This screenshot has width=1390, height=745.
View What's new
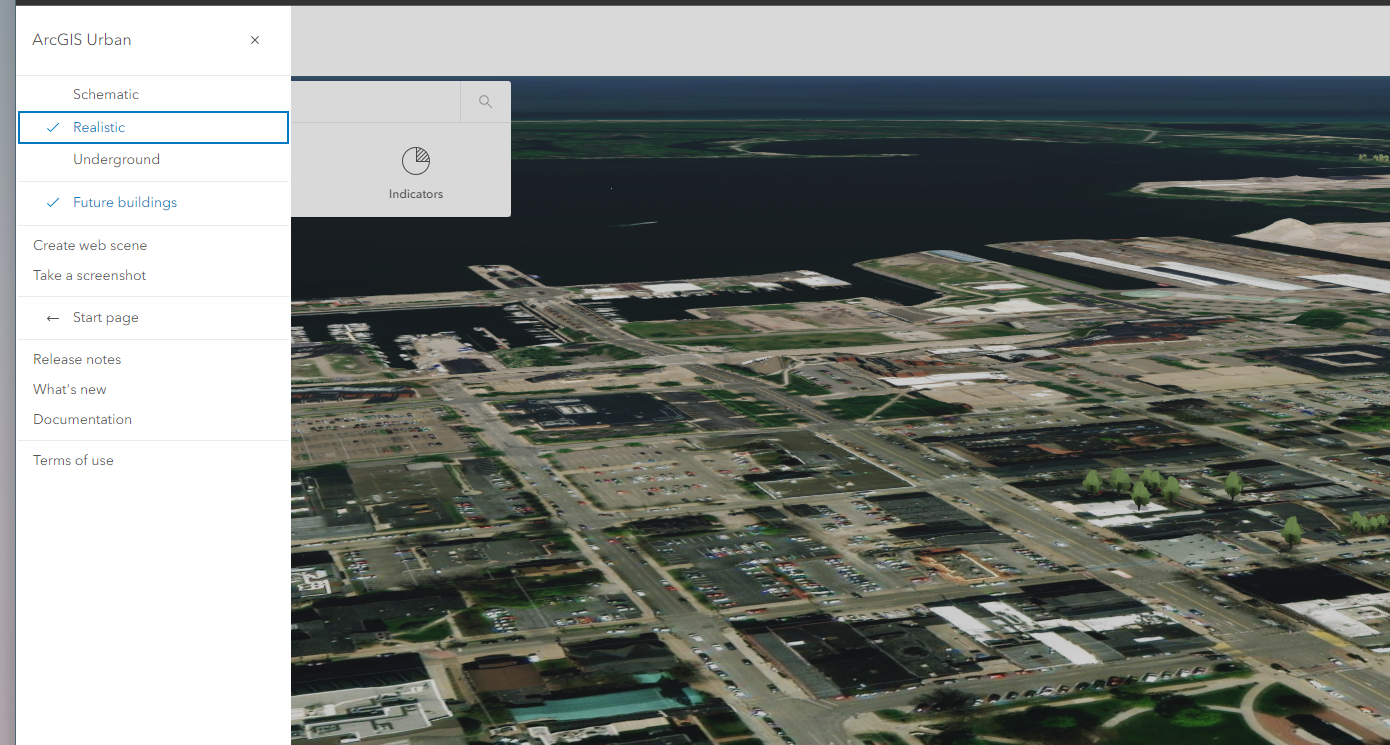(69, 389)
